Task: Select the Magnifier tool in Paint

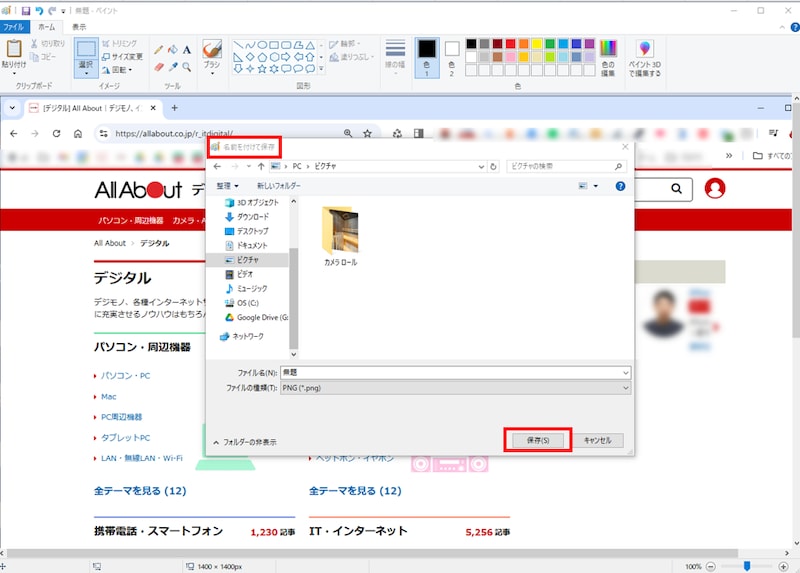Action: (187, 67)
